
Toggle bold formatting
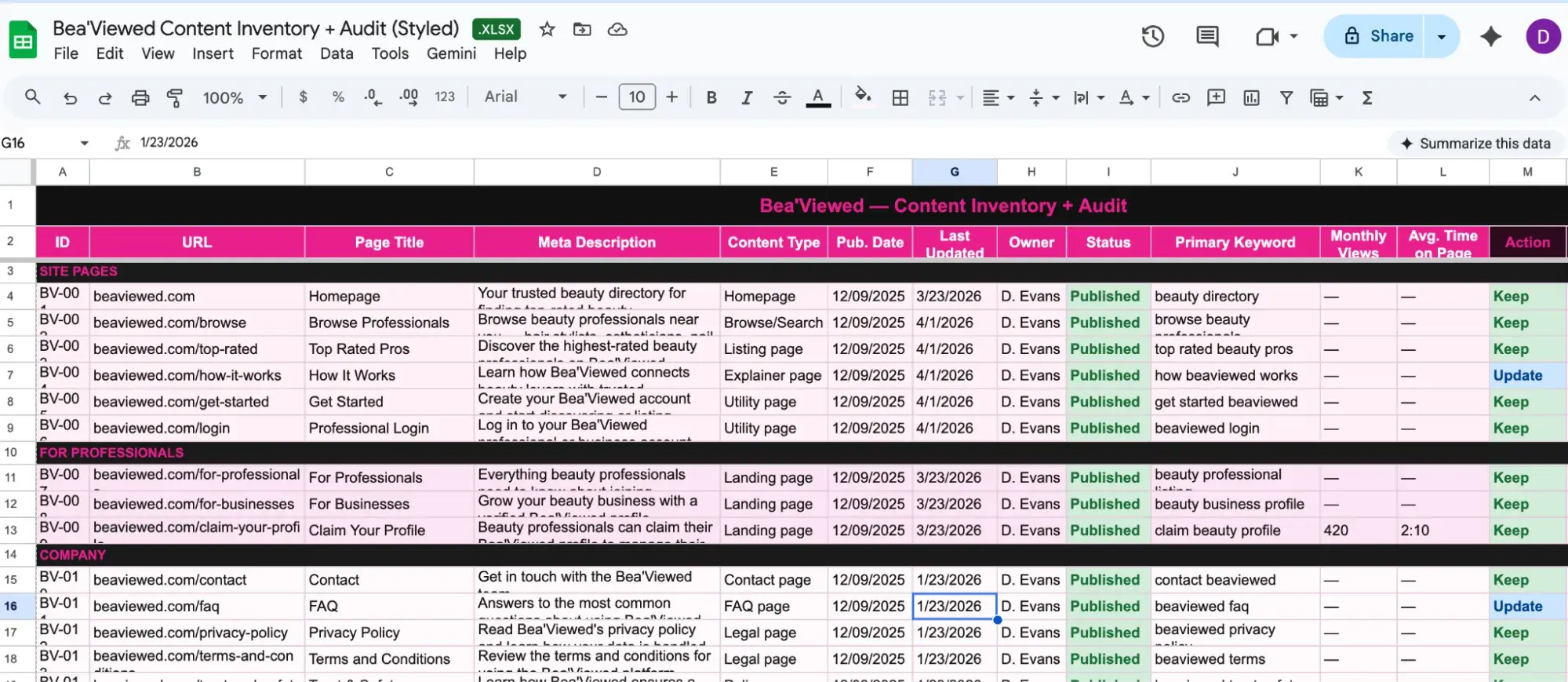pos(711,98)
